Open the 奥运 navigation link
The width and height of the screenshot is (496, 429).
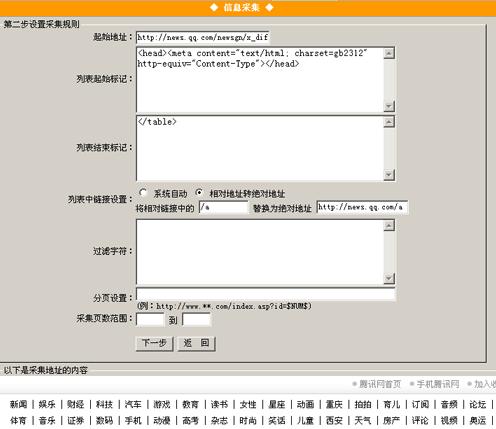pyautogui.click(x=477, y=420)
